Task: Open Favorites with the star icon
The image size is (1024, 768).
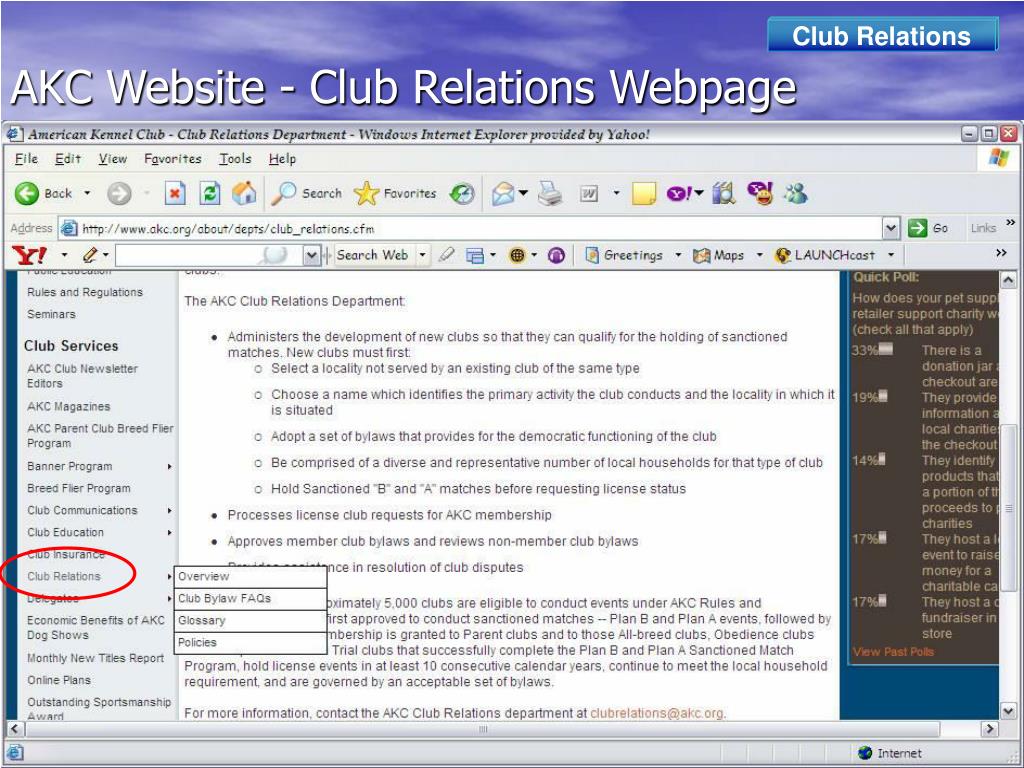Action: (x=394, y=193)
